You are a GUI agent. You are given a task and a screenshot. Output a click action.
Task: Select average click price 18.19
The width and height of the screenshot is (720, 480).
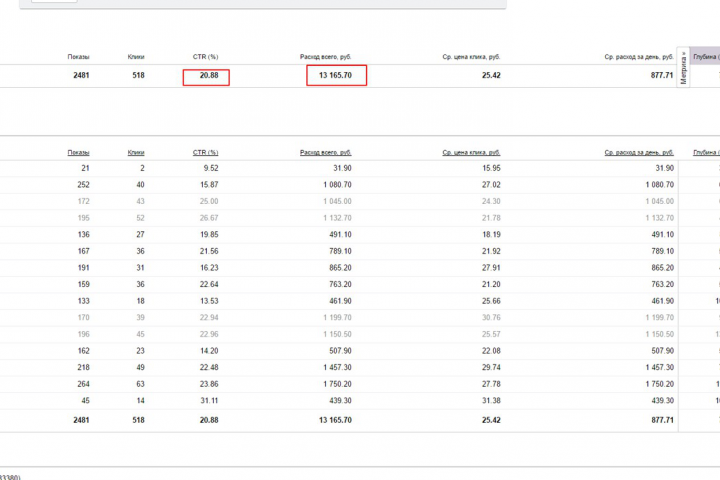(x=491, y=234)
